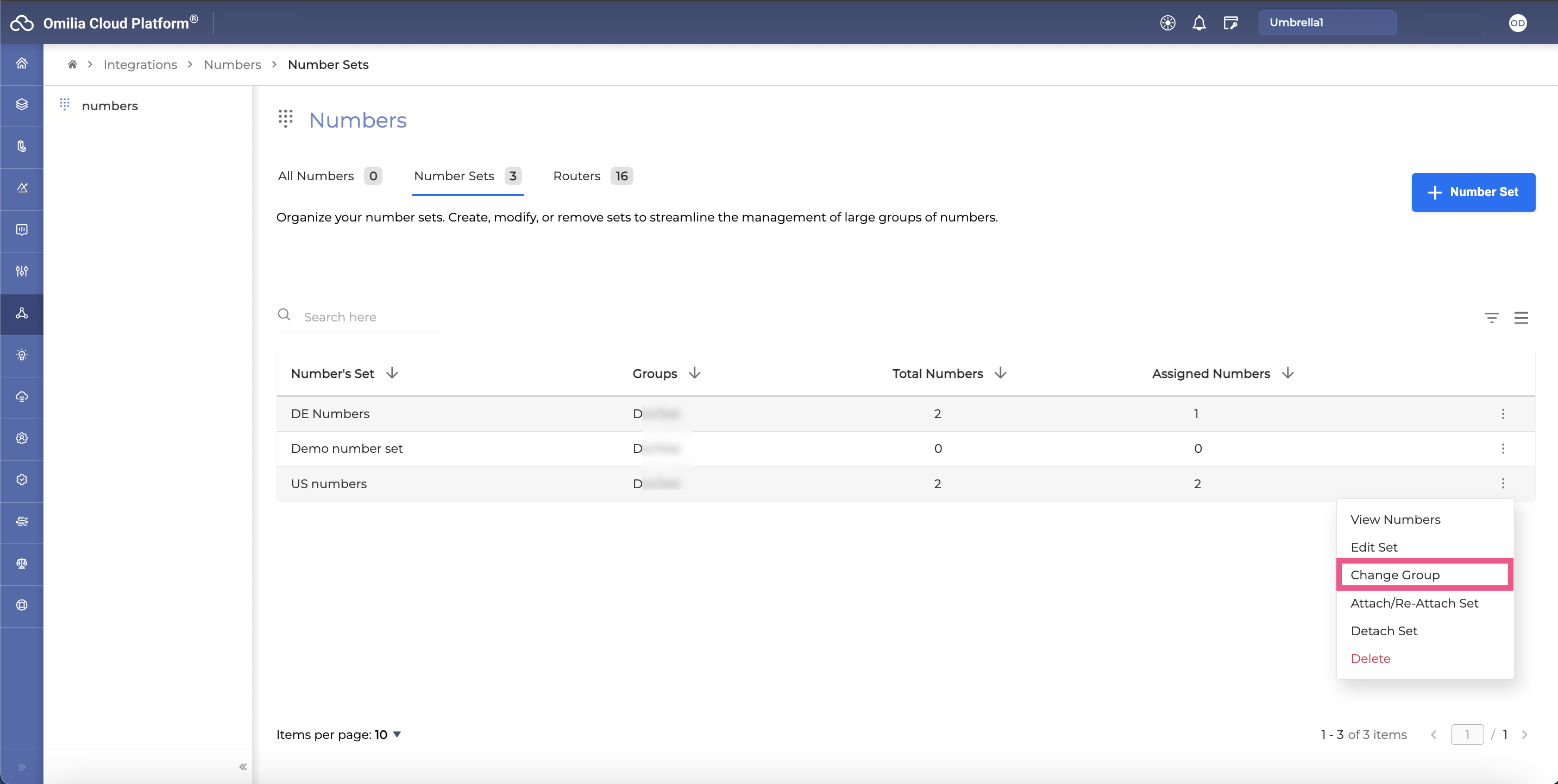This screenshot has height=784, width=1558.
Task: Select Delete from context menu
Action: [x=1370, y=658]
